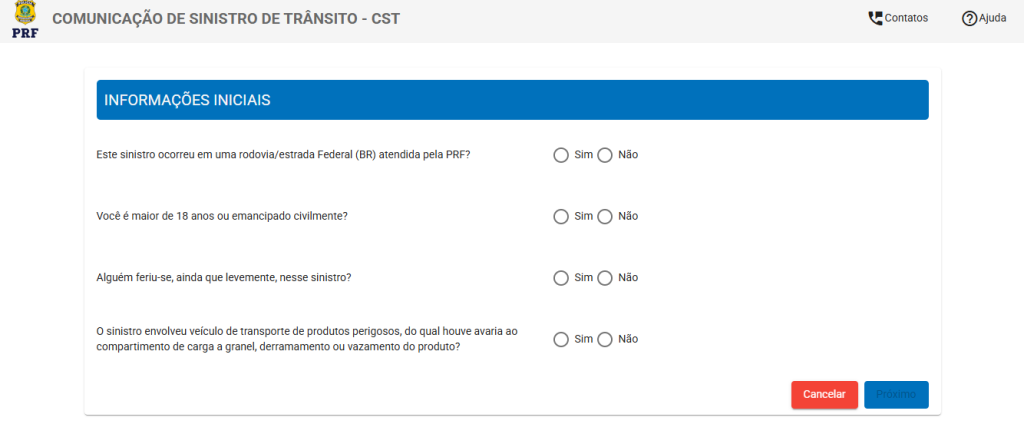Open the Contatos link text

tap(906, 18)
